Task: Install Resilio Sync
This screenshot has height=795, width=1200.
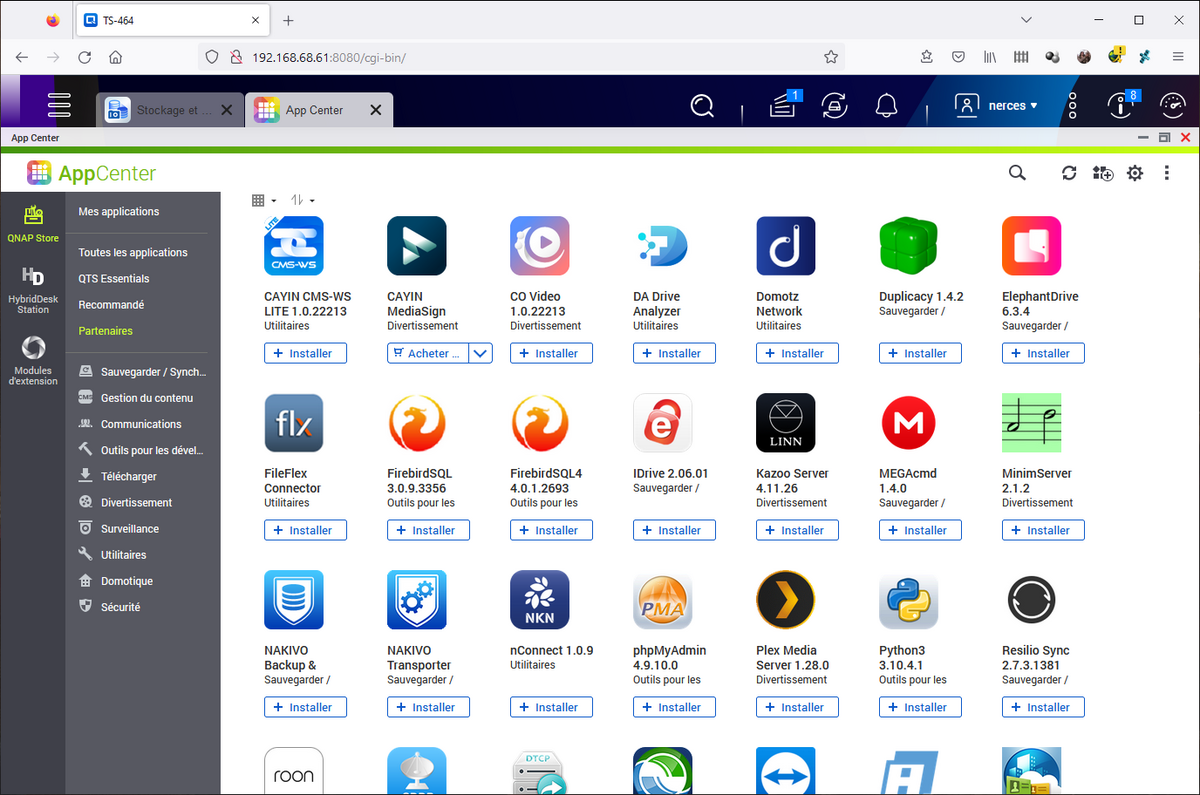Action: (x=1043, y=707)
